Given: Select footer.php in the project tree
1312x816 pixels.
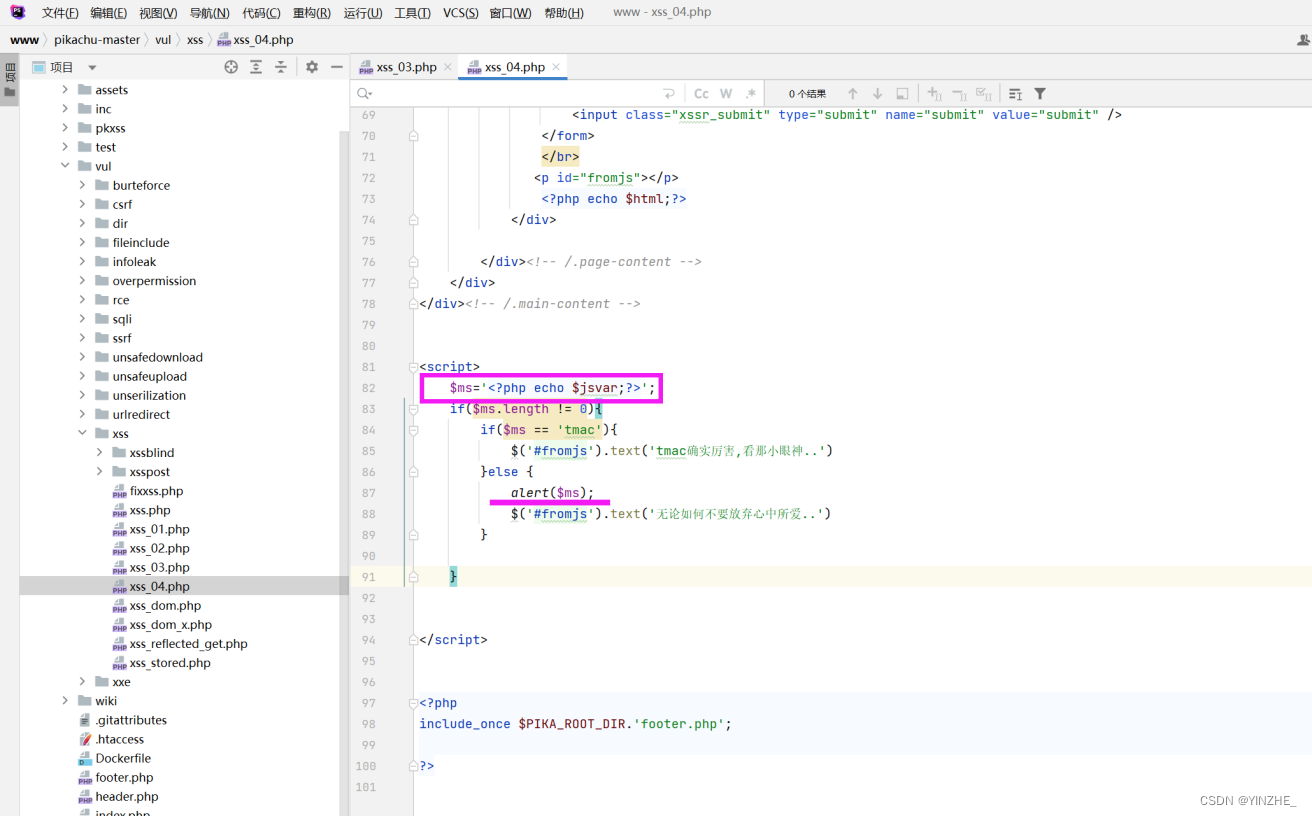Looking at the screenshot, I should click(x=124, y=777).
